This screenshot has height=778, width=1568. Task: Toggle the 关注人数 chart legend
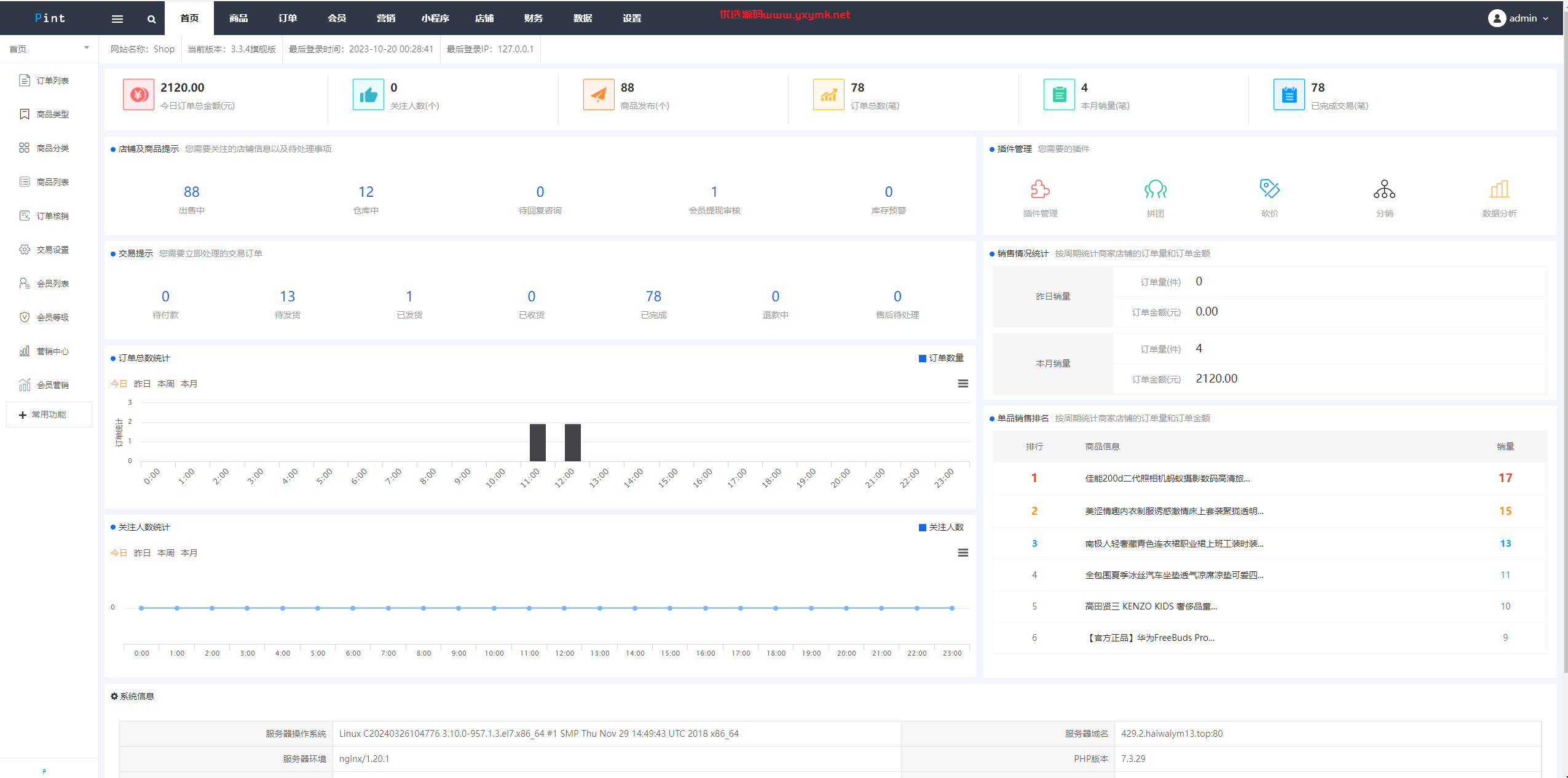pos(941,527)
